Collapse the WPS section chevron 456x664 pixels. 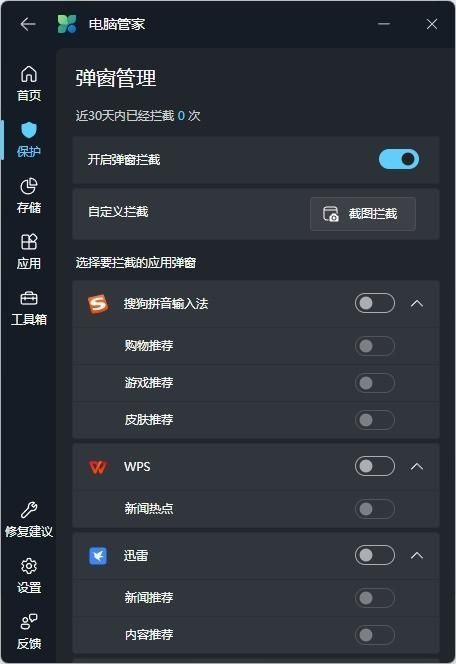417,466
